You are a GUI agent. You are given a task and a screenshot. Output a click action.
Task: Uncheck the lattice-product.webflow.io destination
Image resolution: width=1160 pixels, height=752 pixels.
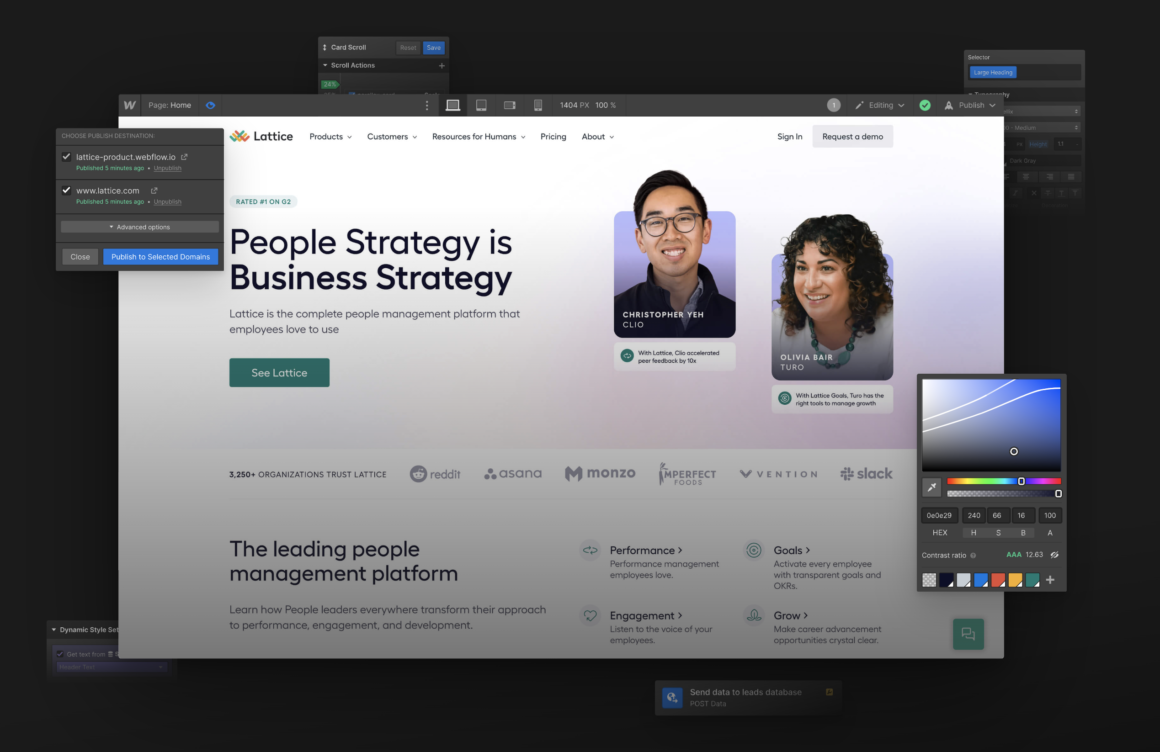[67, 157]
